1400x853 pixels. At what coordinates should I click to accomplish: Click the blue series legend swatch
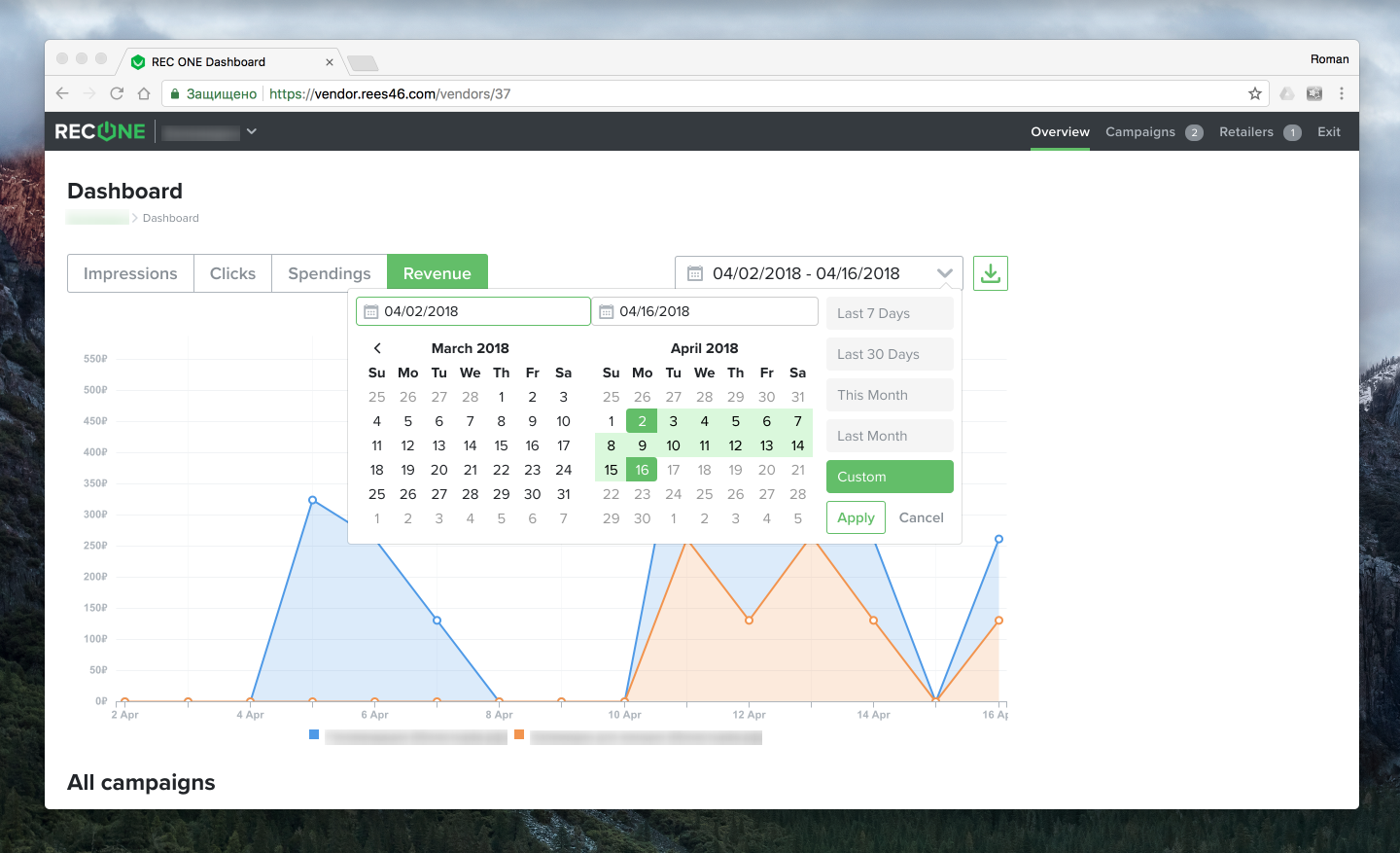click(x=314, y=734)
